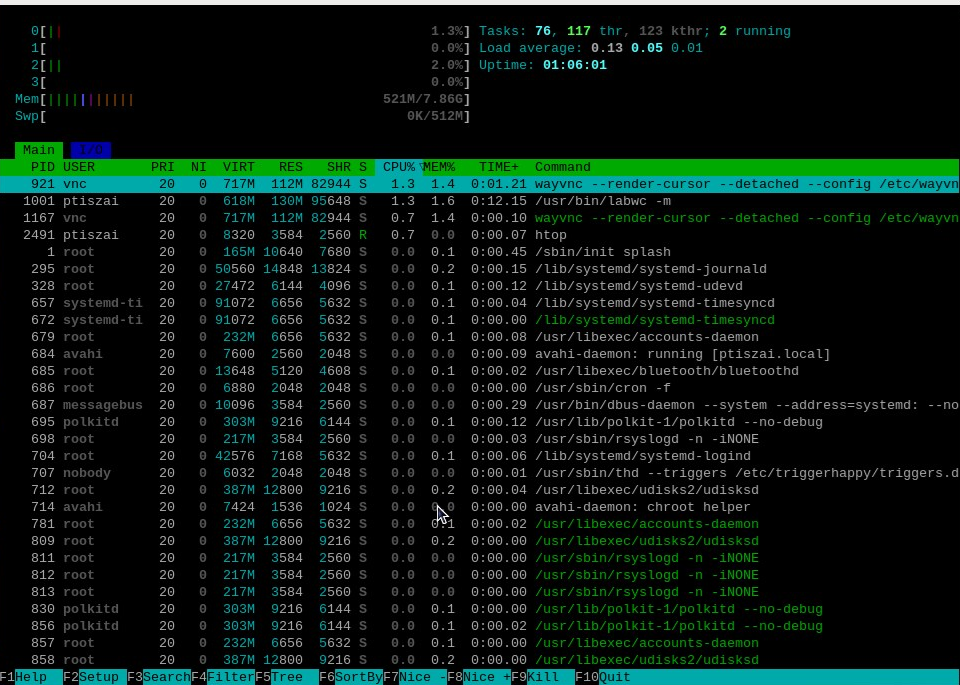Select the avahi-daemon chroot helper row

tap(480, 507)
